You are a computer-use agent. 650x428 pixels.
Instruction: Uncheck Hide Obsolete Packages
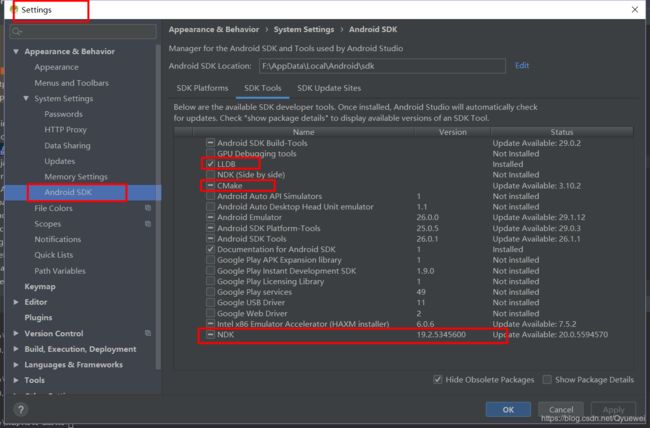coord(438,379)
